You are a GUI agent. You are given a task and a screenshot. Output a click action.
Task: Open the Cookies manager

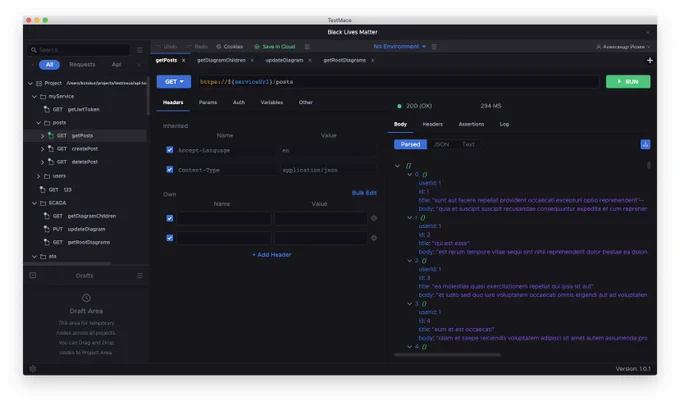229,46
